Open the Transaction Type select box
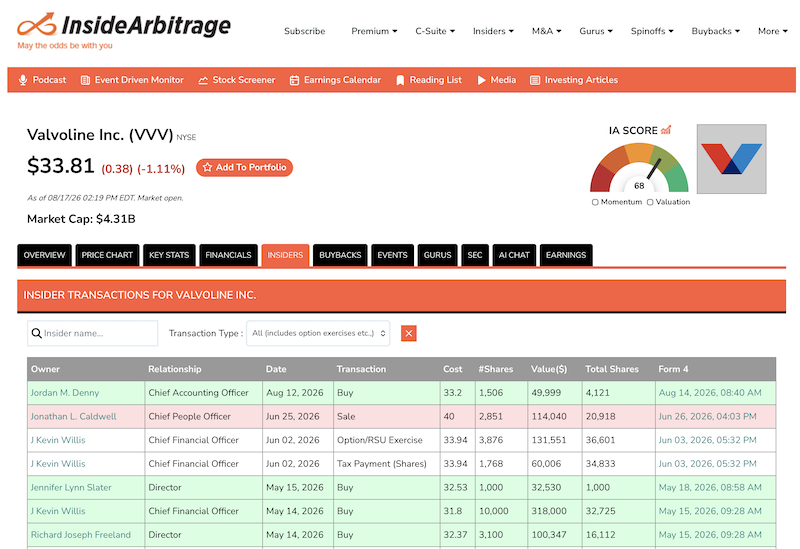Viewport: 800px width, 549px height. pyautogui.click(x=318, y=333)
